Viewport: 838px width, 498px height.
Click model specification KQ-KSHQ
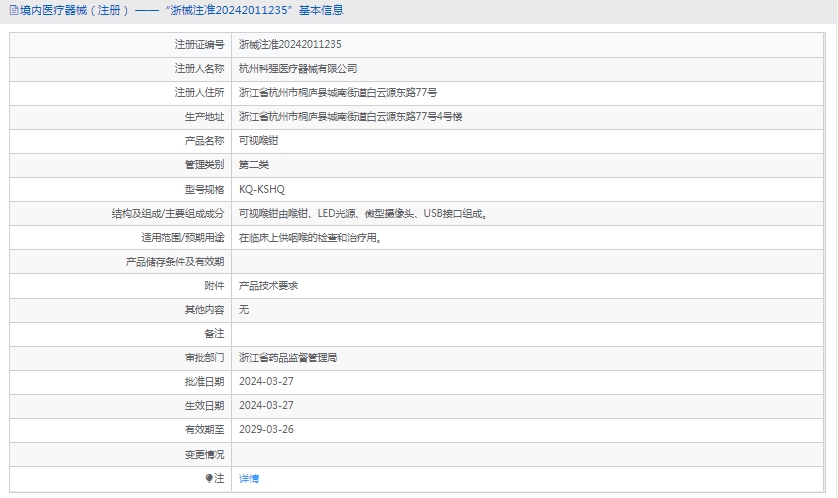[x=262, y=189]
